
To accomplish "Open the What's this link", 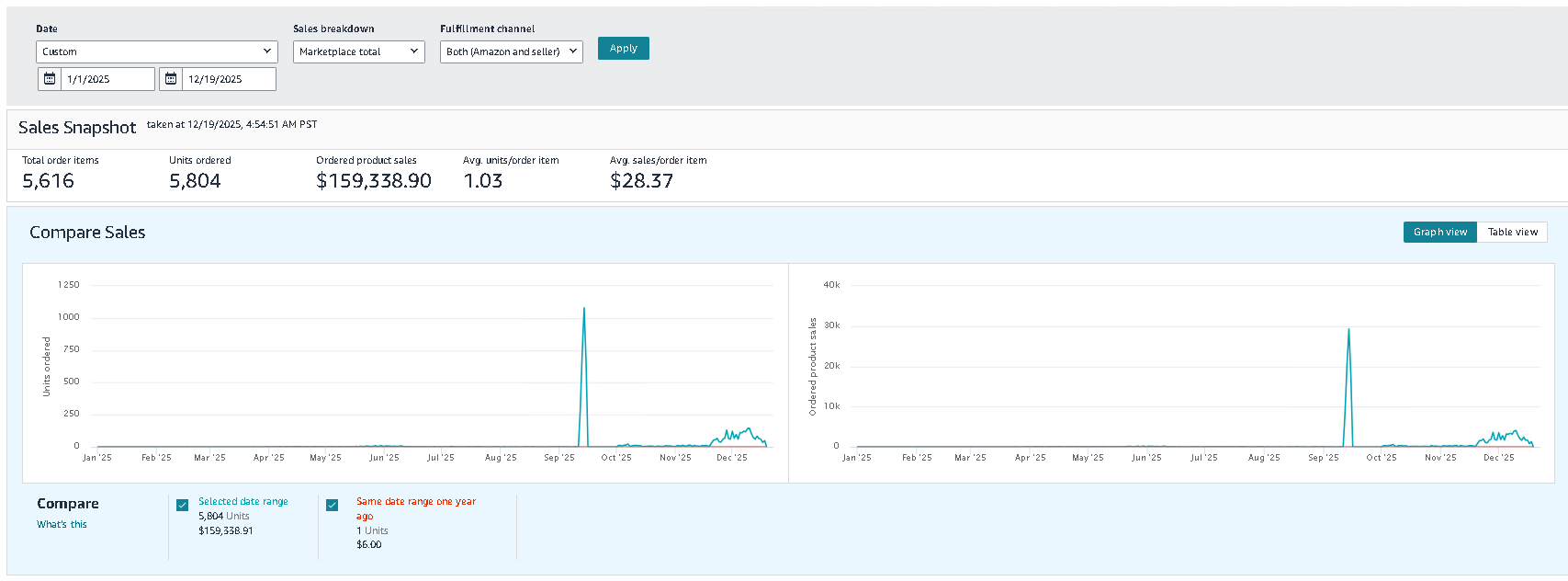I will click(62, 524).
